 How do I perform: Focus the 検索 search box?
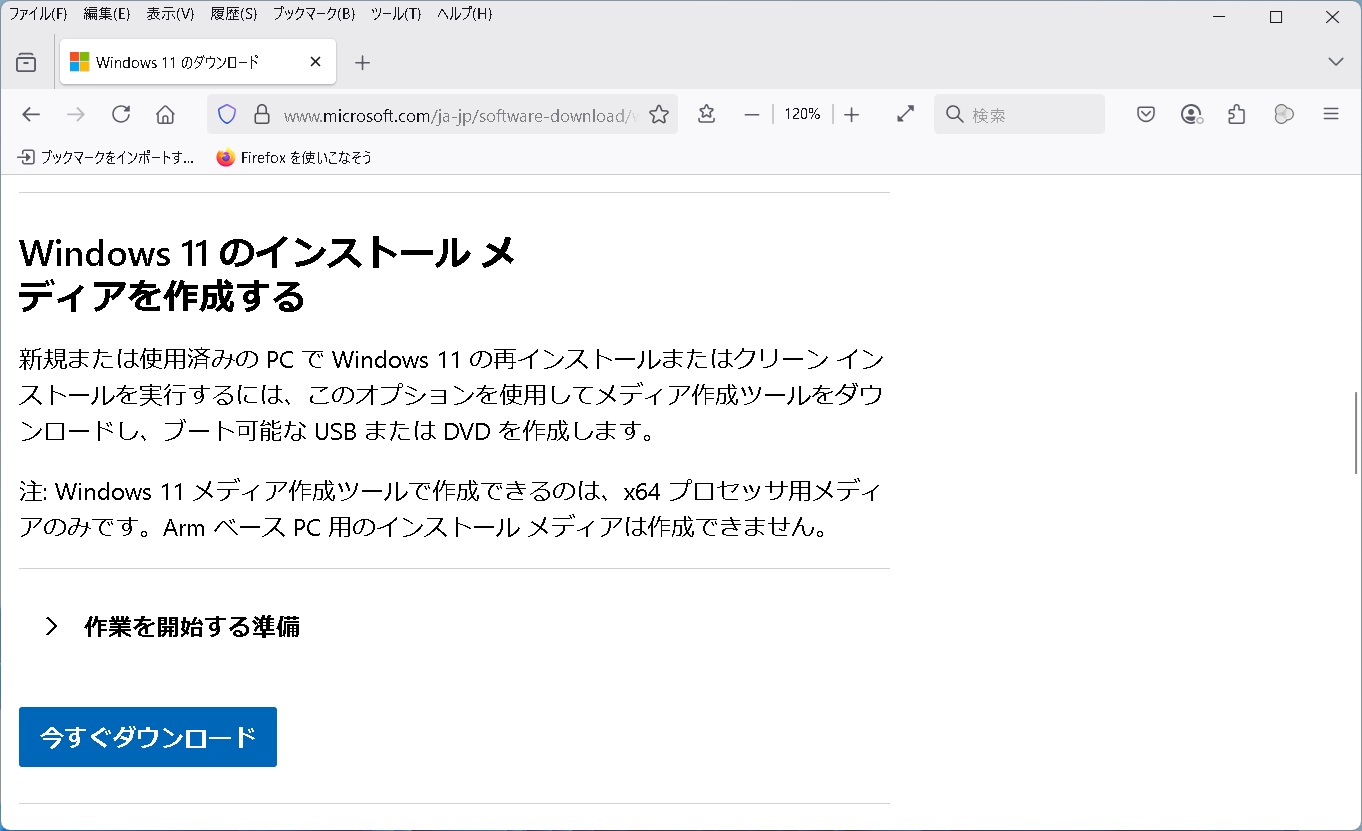1020,114
